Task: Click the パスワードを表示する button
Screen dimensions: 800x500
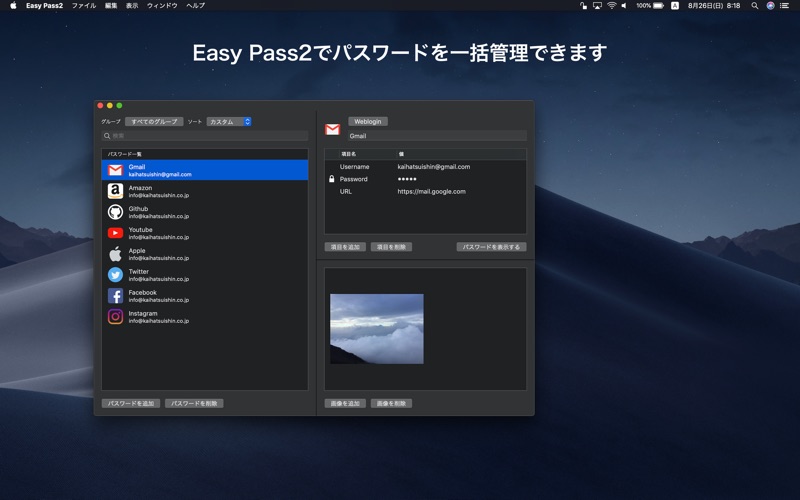Action: (x=491, y=247)
